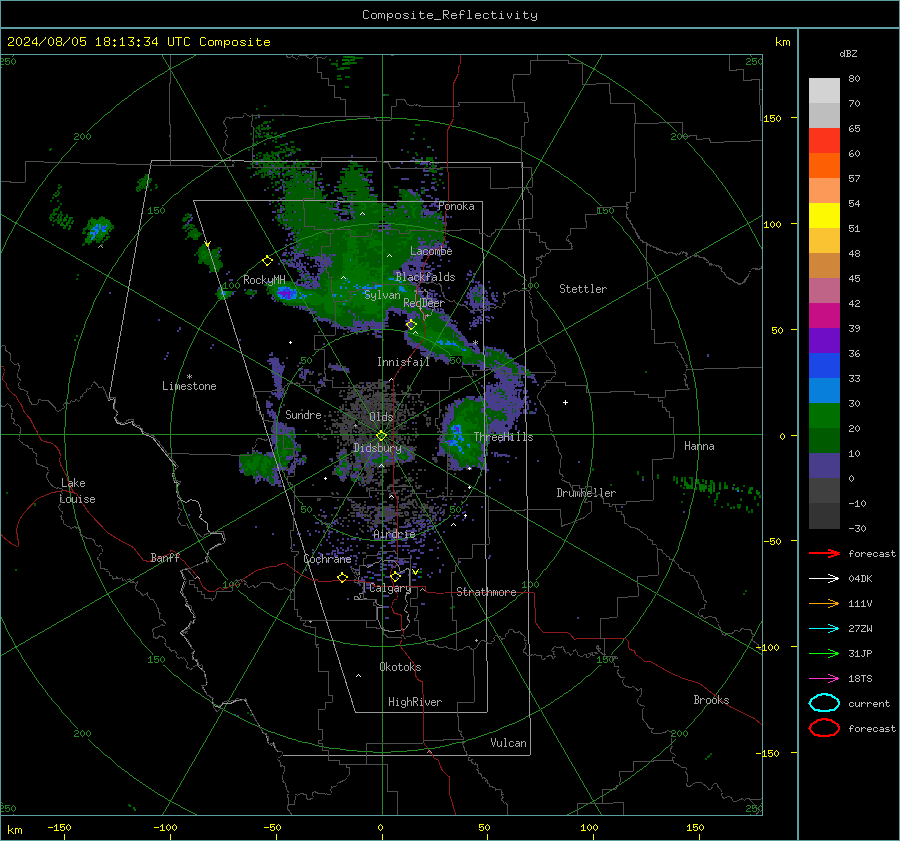Click the Olds label at radar center
Image resolution: width=900 pixels, height=841 pixels.
click(381, 417)
